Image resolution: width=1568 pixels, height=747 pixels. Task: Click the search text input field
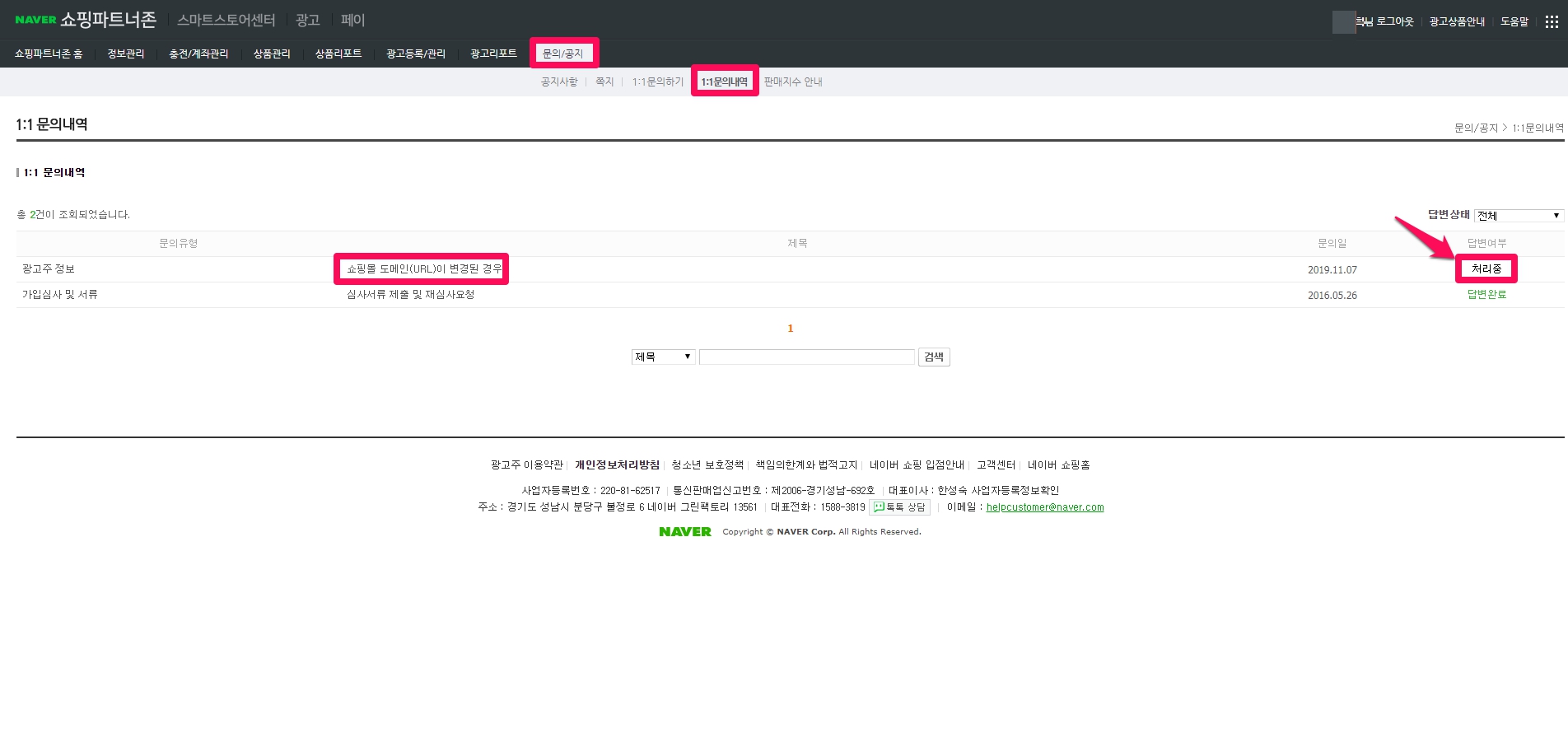806,357
